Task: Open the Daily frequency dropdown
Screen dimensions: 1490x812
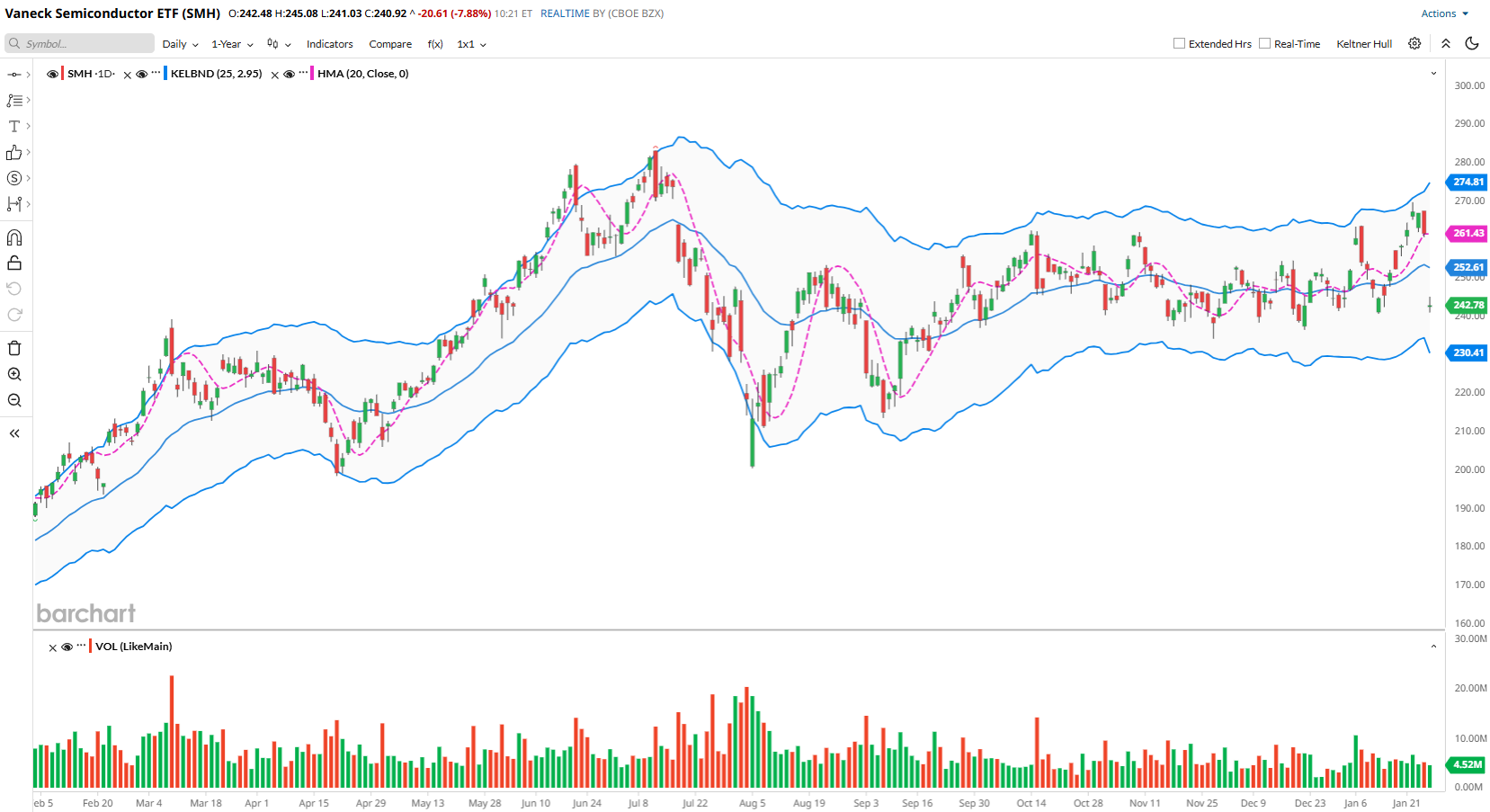Action: 180,44
